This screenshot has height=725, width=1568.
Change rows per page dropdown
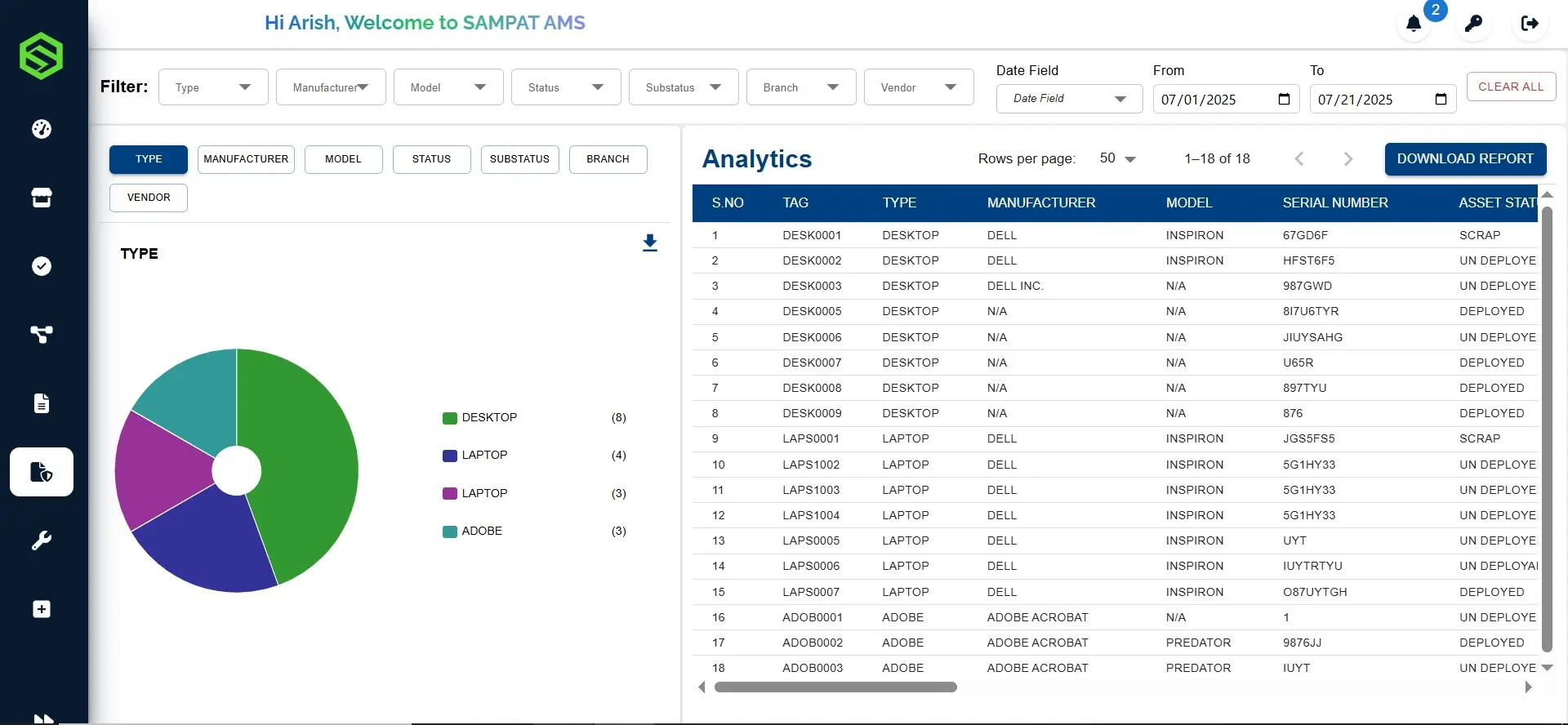tap(1117, 158)
